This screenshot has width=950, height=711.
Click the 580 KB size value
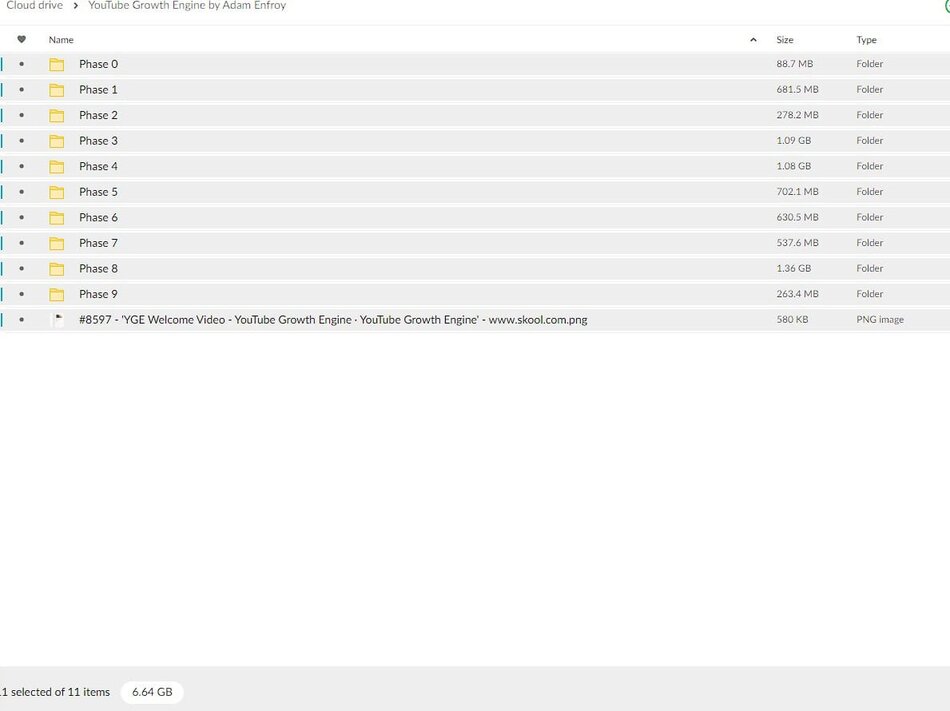pyautogui.click(x=792, y=320)
